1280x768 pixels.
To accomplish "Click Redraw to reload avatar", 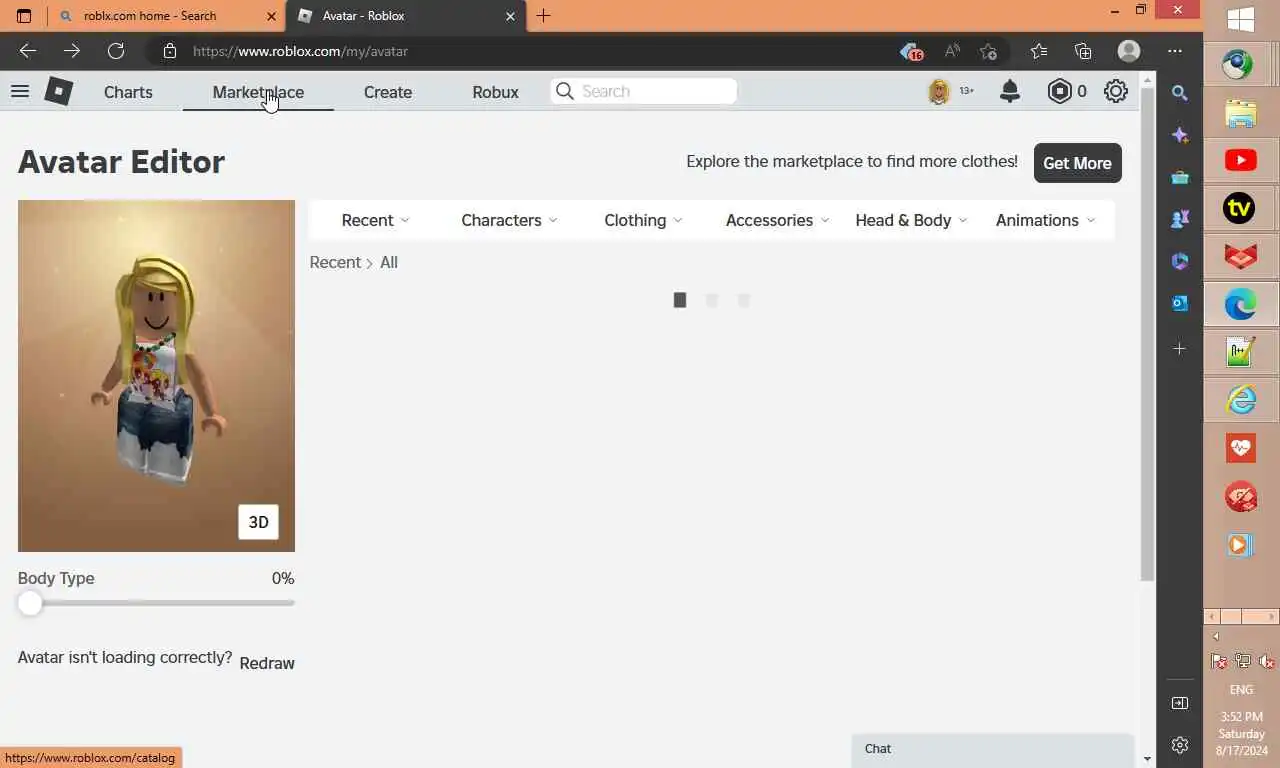I will click(x=267, y=663).
